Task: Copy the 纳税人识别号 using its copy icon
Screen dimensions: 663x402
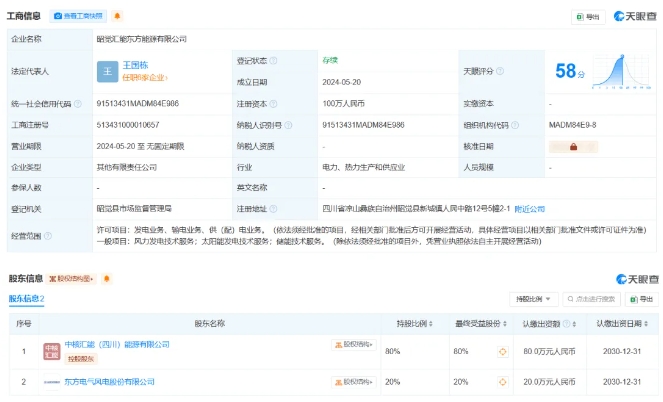Action: click(x=412, y=125)
